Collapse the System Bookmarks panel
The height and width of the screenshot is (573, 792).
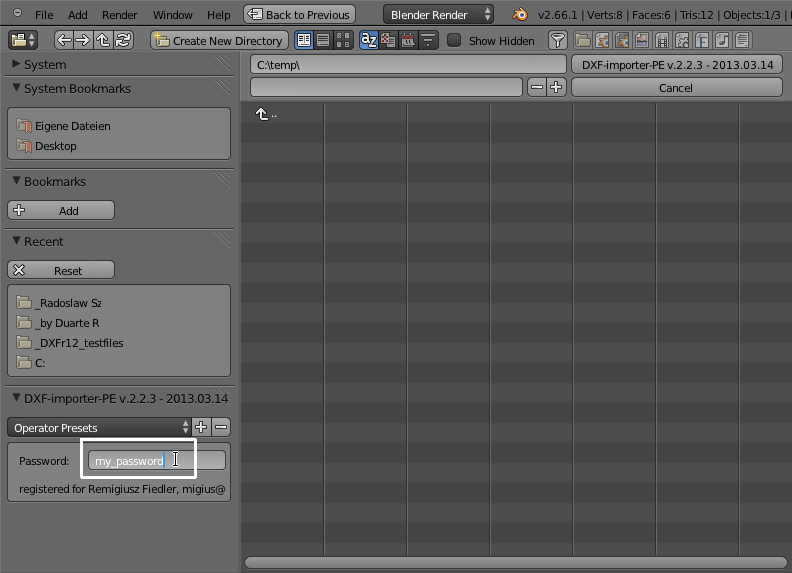pyautogui.click(x=16, y=88)
